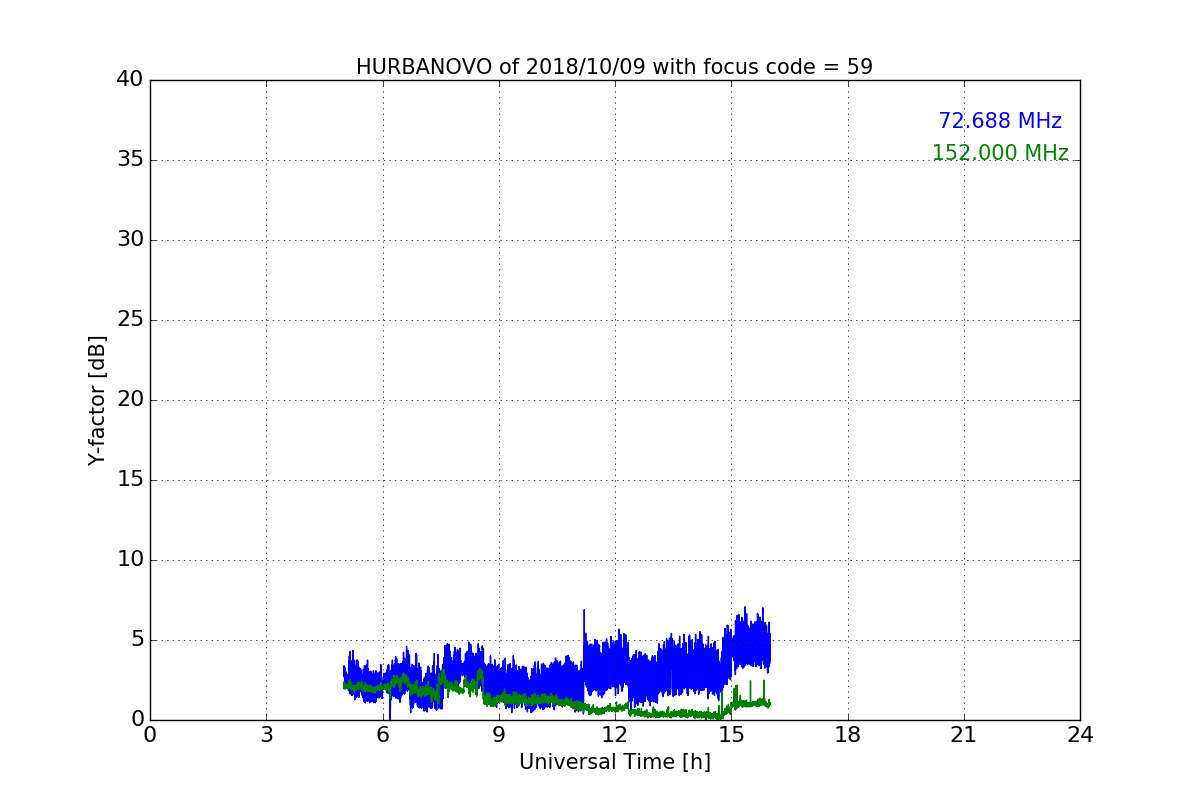
Task: Click x-axis tick label 24
Action: [1080, 735]
